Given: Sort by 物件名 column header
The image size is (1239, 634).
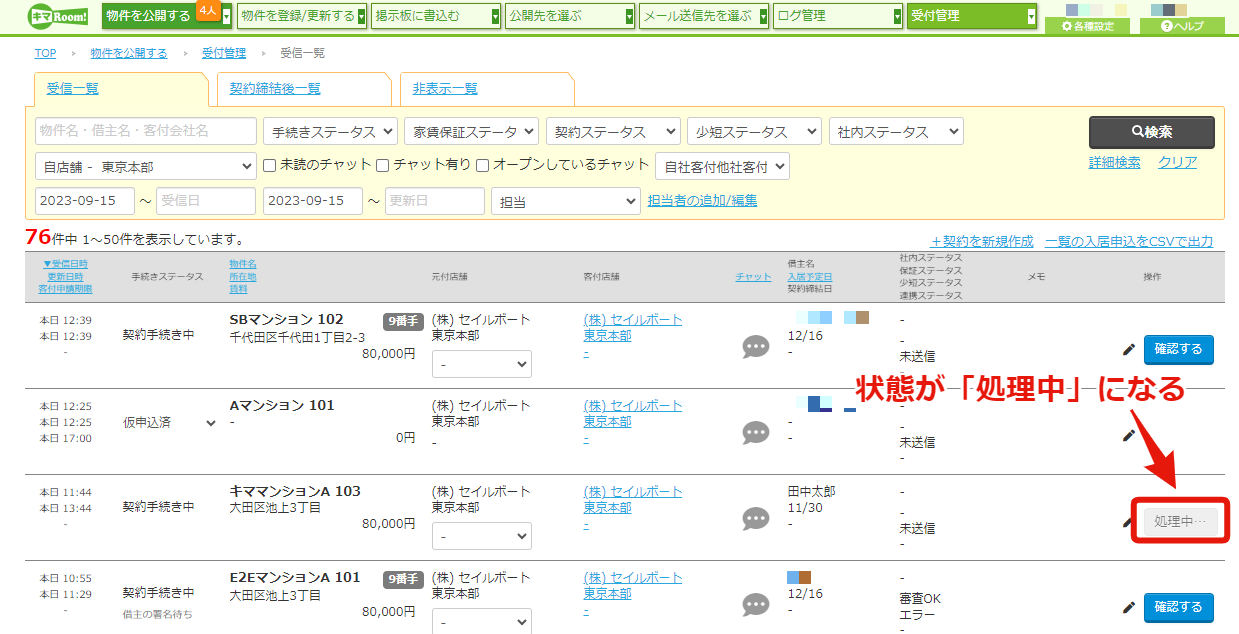Looking at the screenshot, I should 243,264.
